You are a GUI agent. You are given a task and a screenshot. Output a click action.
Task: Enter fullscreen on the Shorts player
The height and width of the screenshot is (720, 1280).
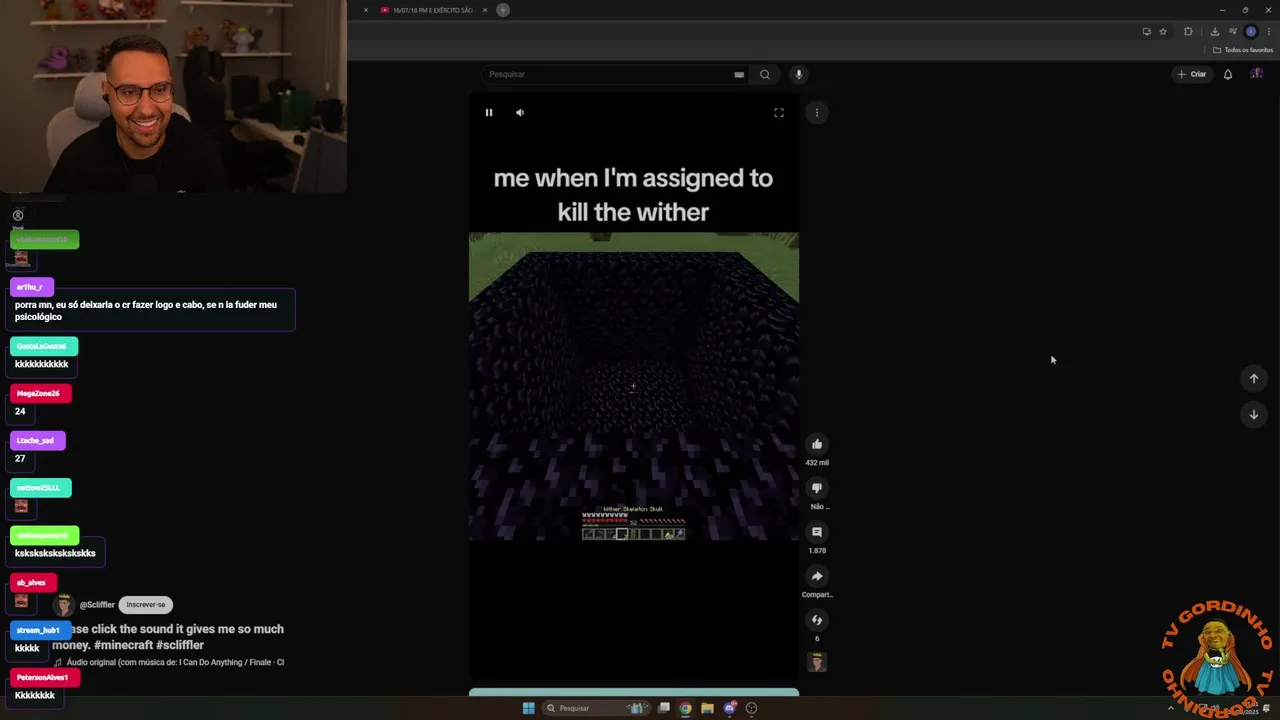tap(779, 113)
